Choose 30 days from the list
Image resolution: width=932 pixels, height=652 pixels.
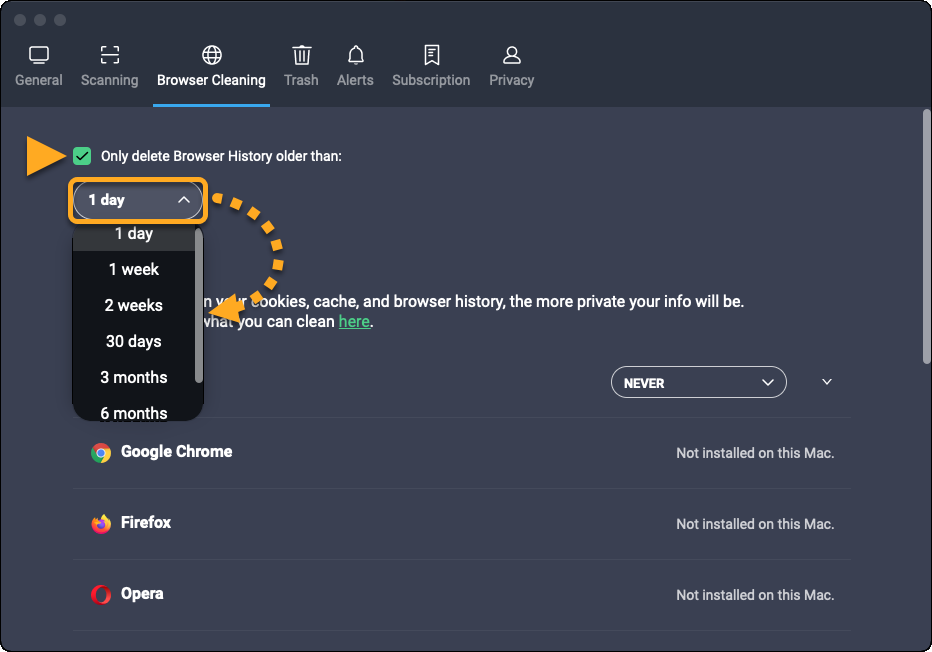click(134, 341)
